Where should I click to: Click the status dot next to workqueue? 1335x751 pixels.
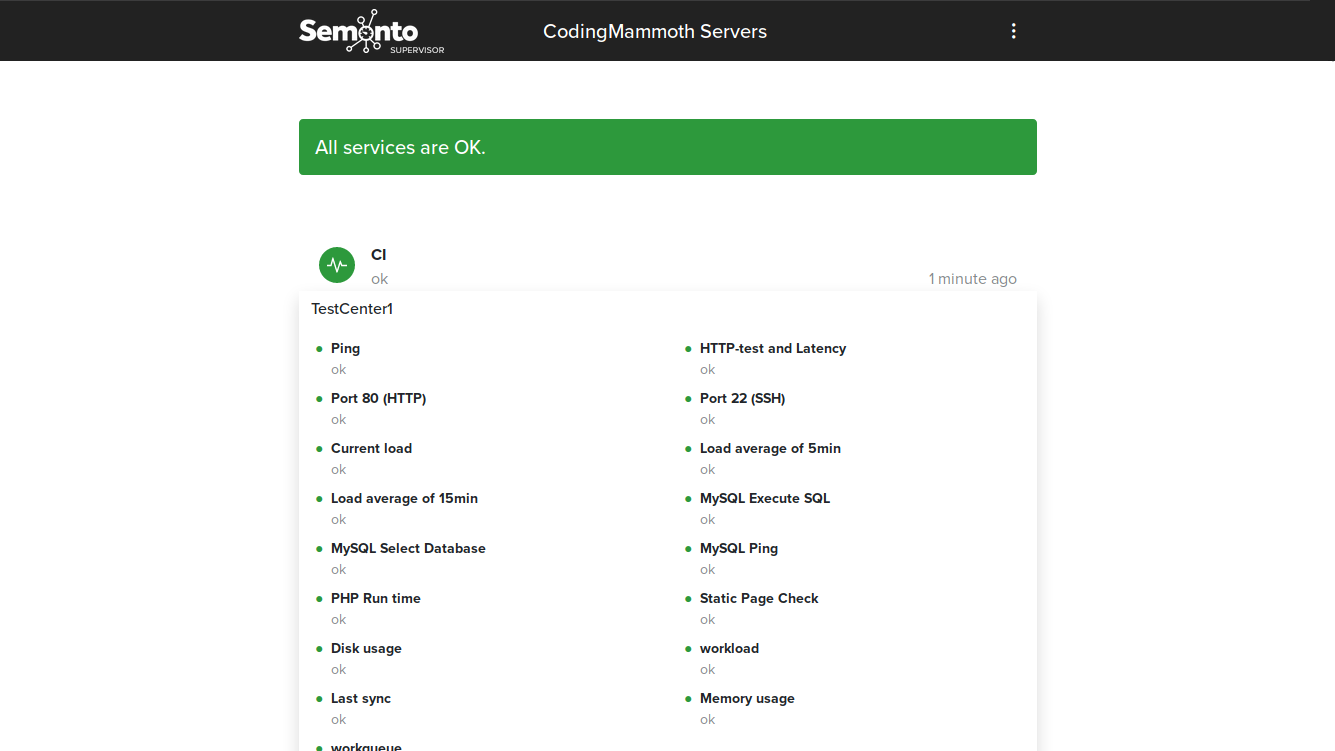320,746
